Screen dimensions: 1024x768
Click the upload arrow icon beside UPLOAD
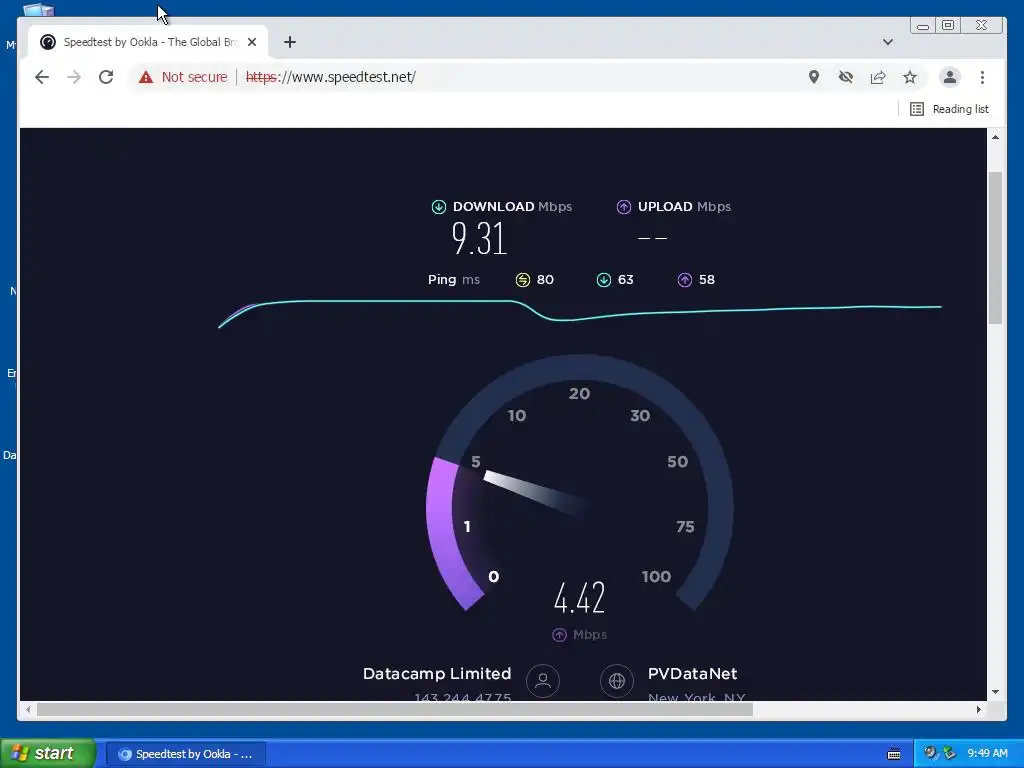624,207
